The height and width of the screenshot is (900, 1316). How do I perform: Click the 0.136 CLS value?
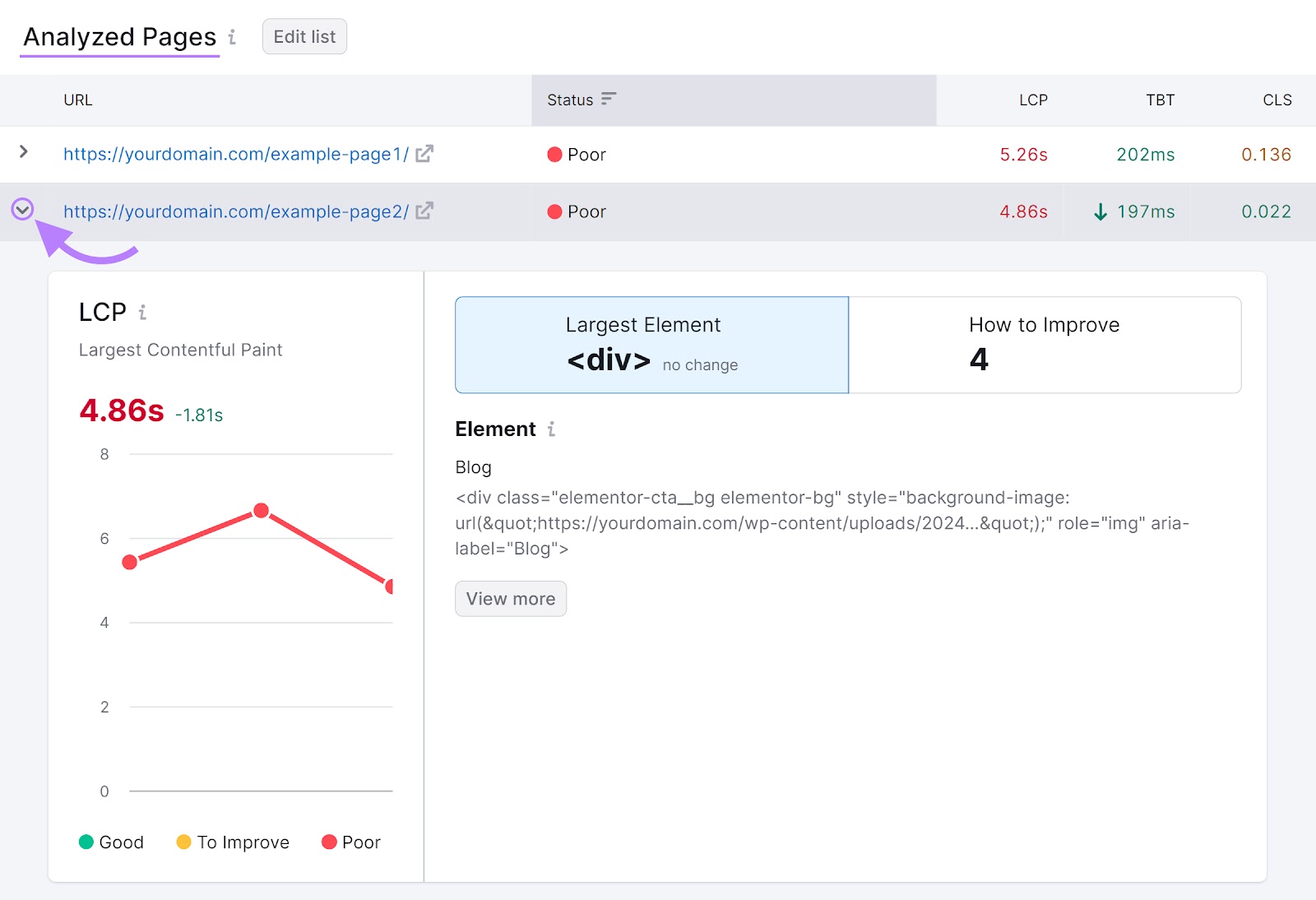click(x=1266, y=155)
